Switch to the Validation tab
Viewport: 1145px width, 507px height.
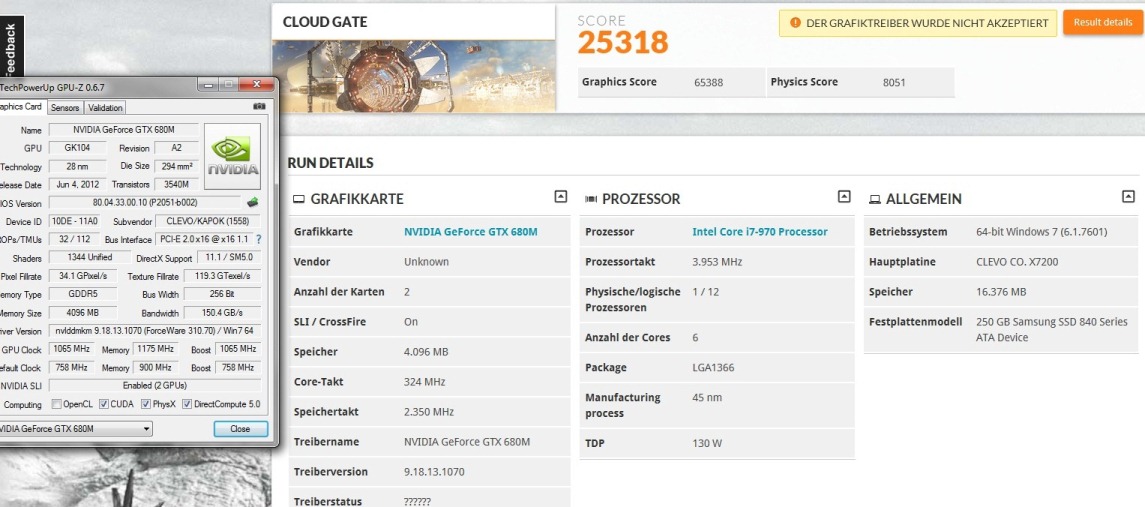(x=105, y=107)
